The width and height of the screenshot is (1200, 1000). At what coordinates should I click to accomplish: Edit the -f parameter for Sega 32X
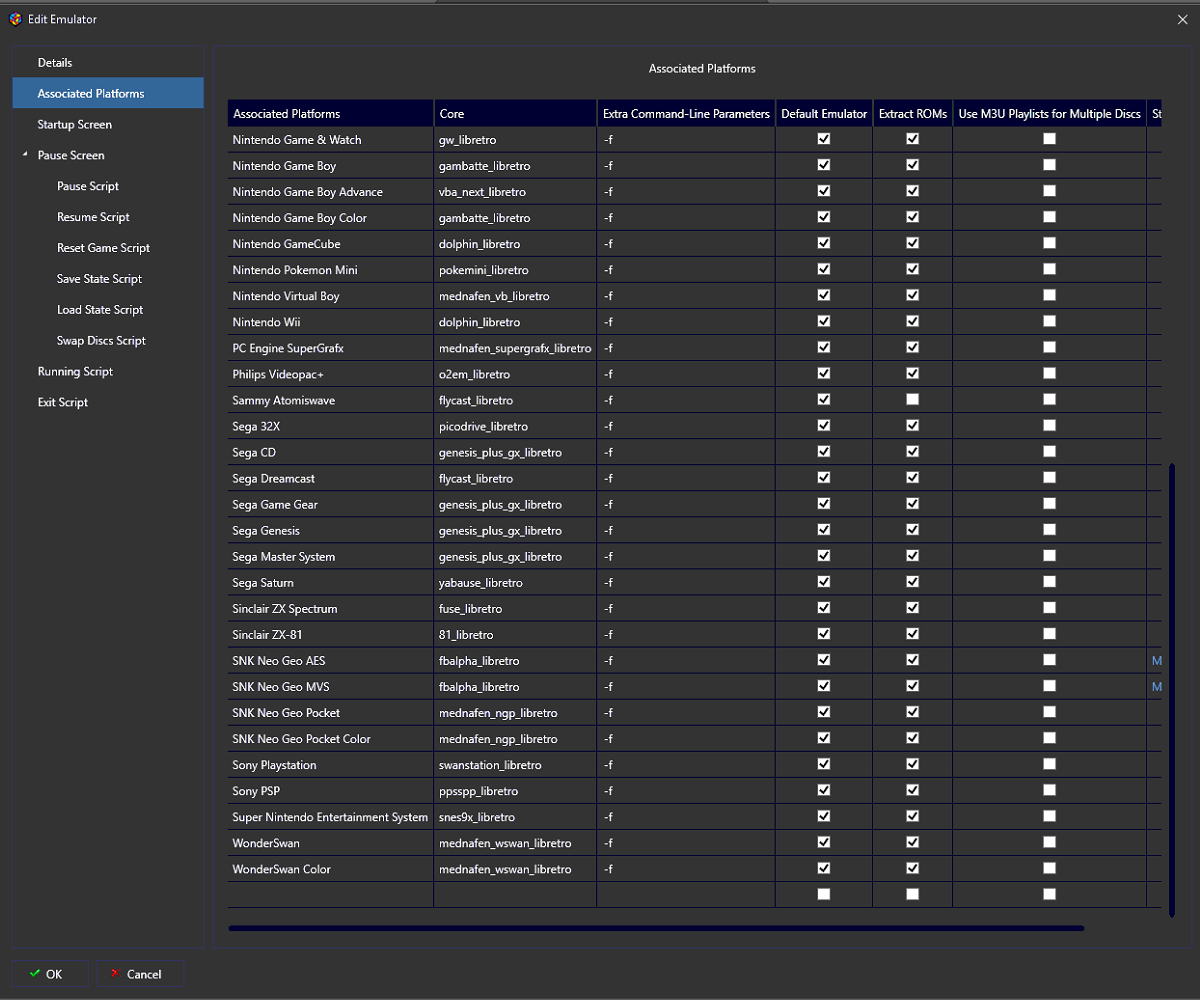pos(686,426)
